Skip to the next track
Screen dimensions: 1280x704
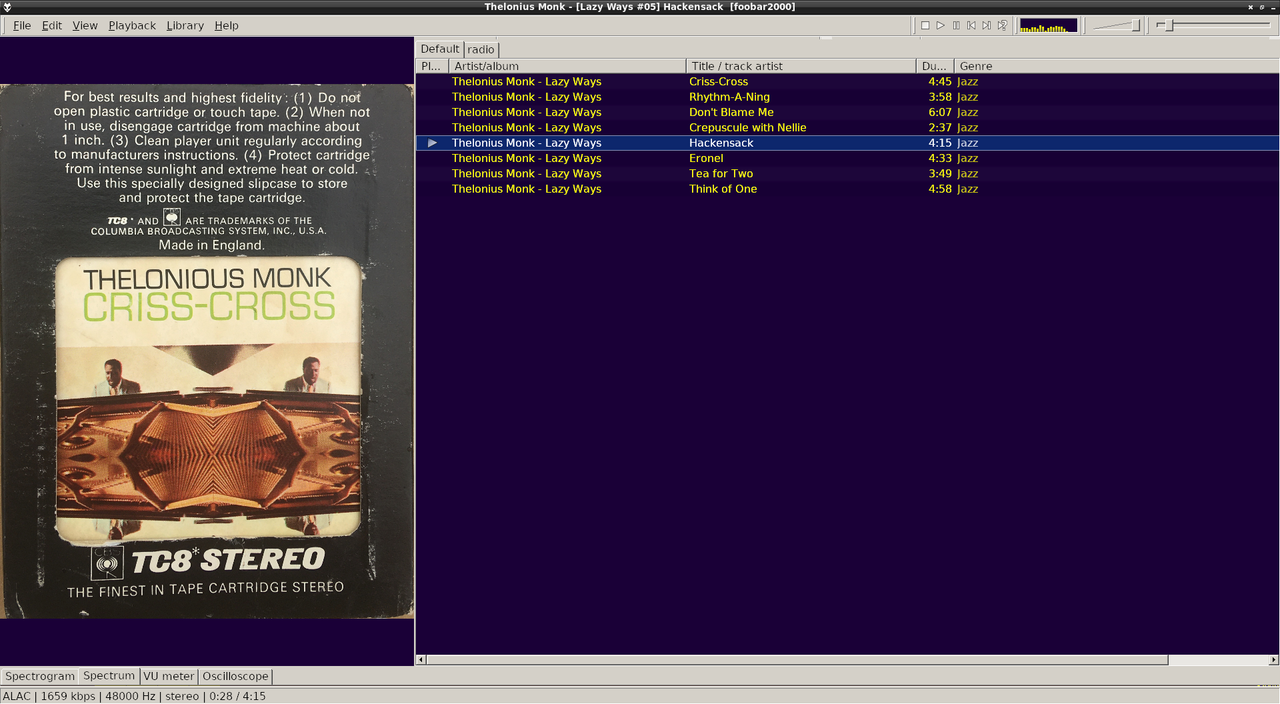[986, 25]
